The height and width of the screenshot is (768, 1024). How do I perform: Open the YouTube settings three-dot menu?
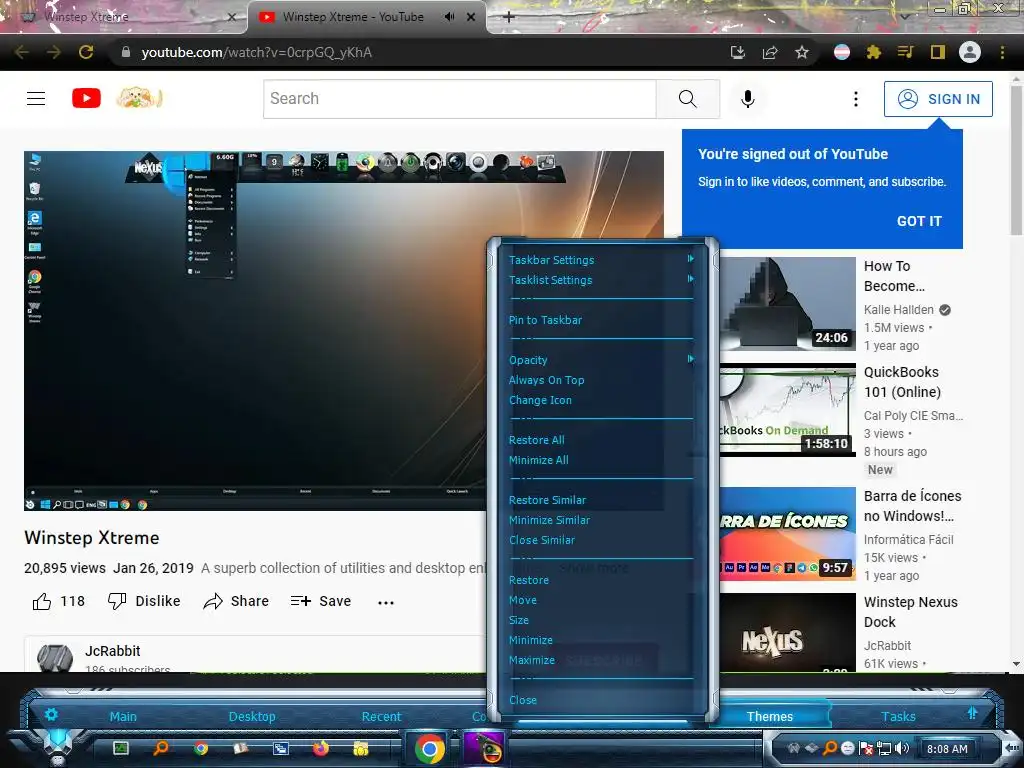tap(856, 99)
